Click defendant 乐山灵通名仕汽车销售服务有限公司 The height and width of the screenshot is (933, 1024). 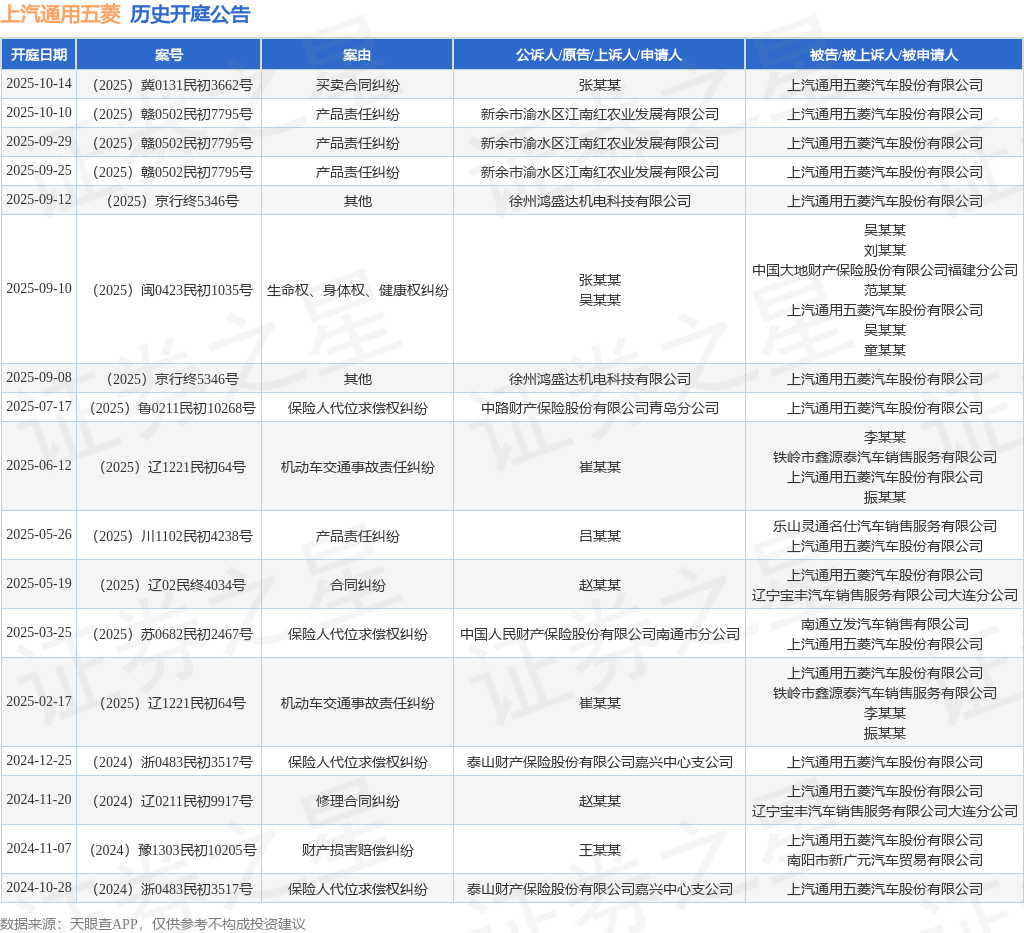click(884, 526)
